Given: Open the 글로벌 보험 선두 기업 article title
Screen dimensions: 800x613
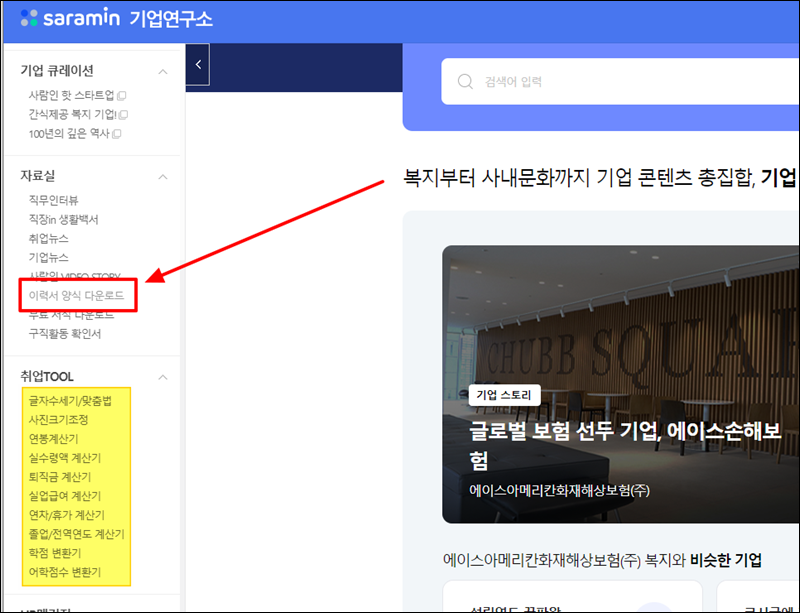Looking at the screenshot, I should point(624,445).
